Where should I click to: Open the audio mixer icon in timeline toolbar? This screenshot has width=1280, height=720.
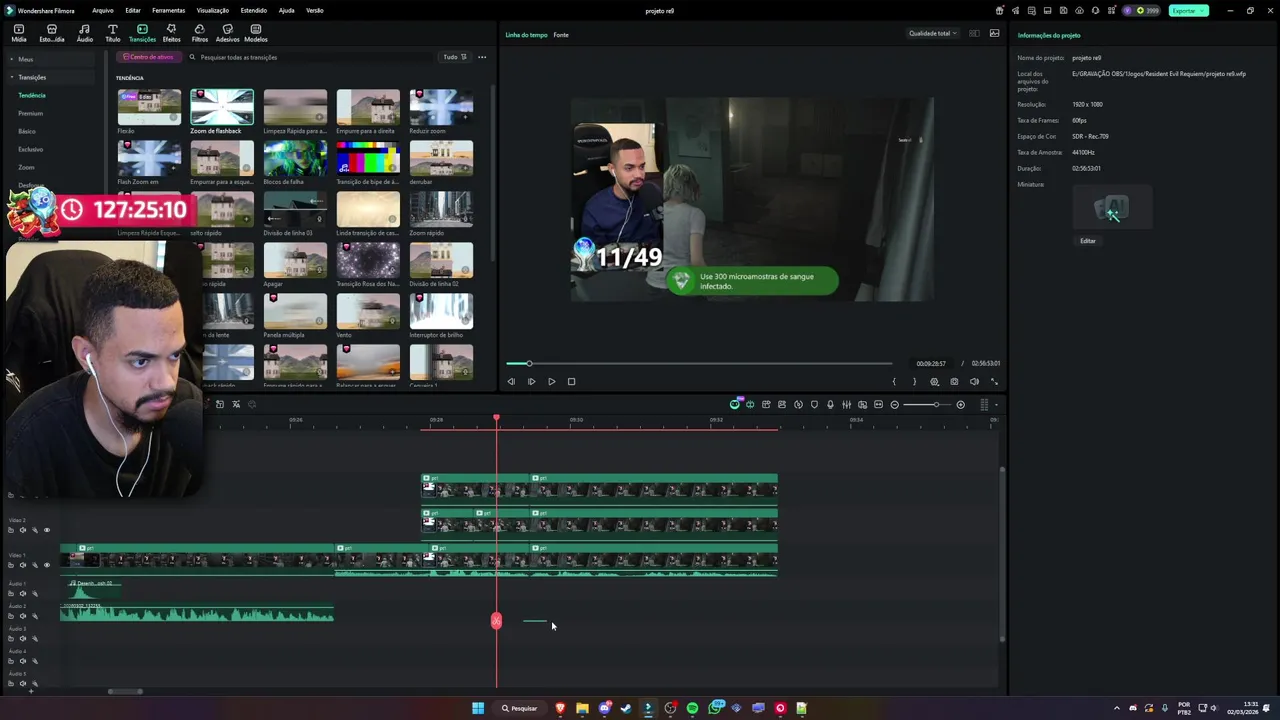coord(846,405)
